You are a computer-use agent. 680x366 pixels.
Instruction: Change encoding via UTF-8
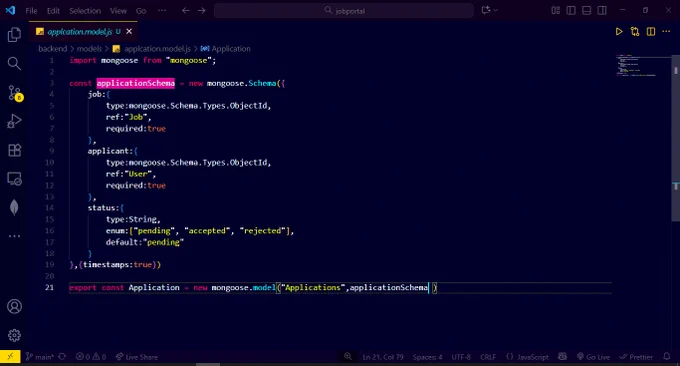coord(461,357)
